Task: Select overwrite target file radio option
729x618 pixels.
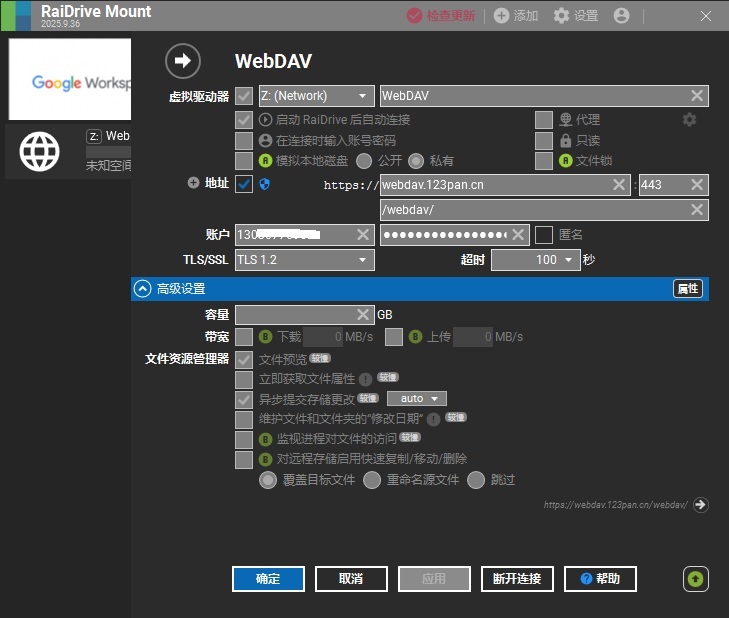Action: pyautogui.click(x=268, y=480)
